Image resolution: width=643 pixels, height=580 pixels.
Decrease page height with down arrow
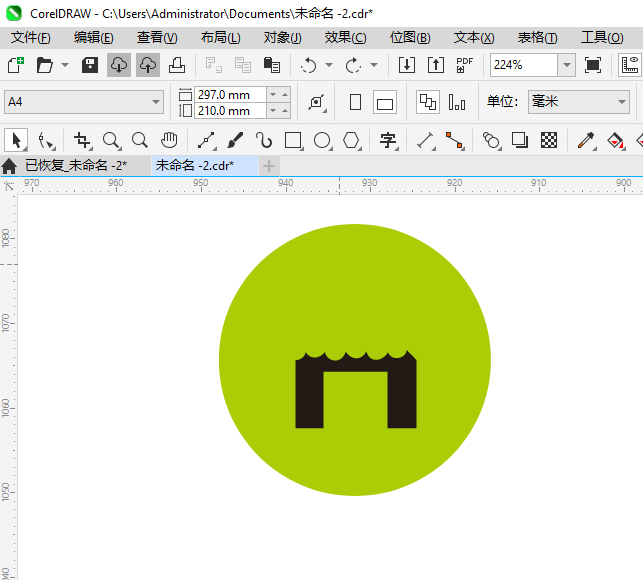point(273,111)
